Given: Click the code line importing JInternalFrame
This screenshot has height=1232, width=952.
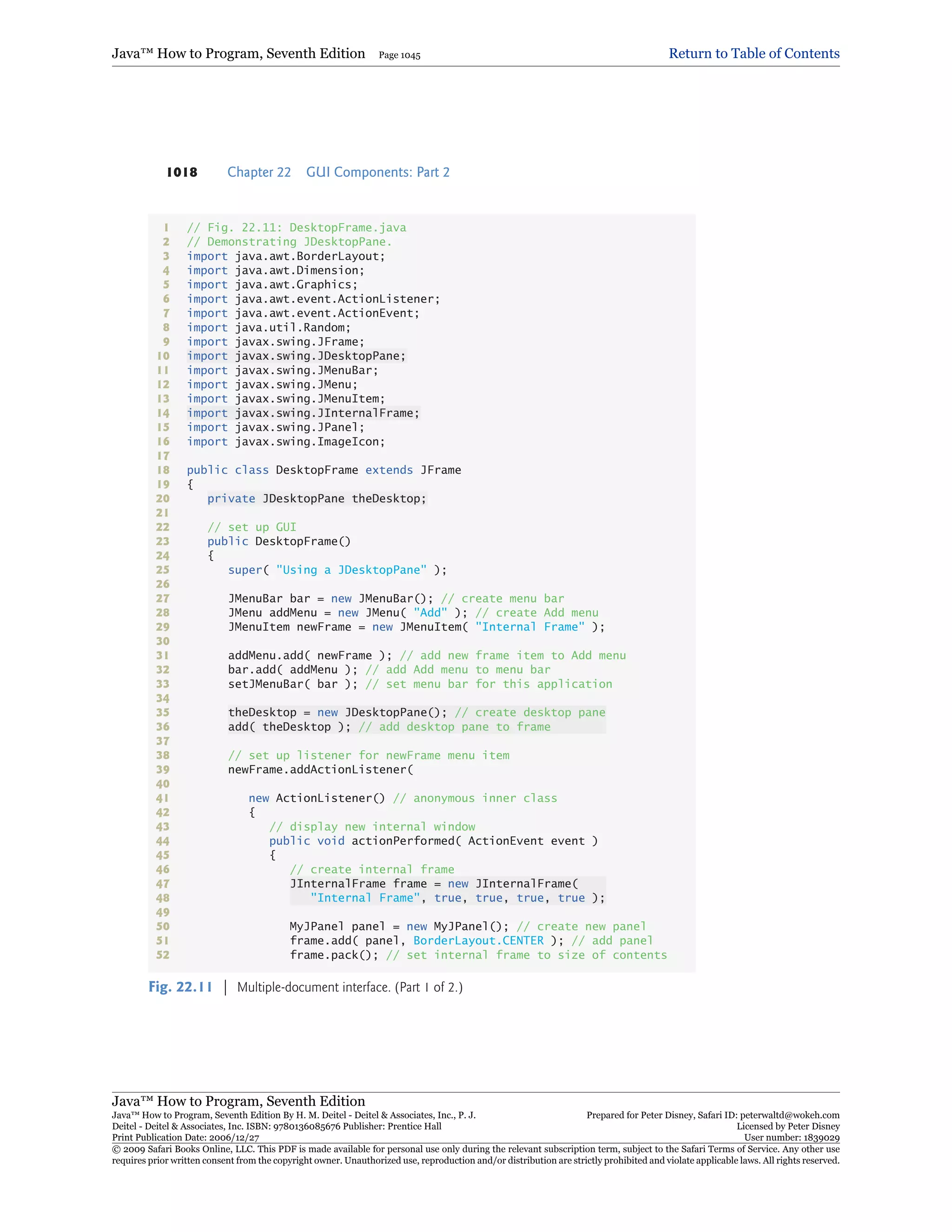Looking at the screenshot, I should point(303,413).
